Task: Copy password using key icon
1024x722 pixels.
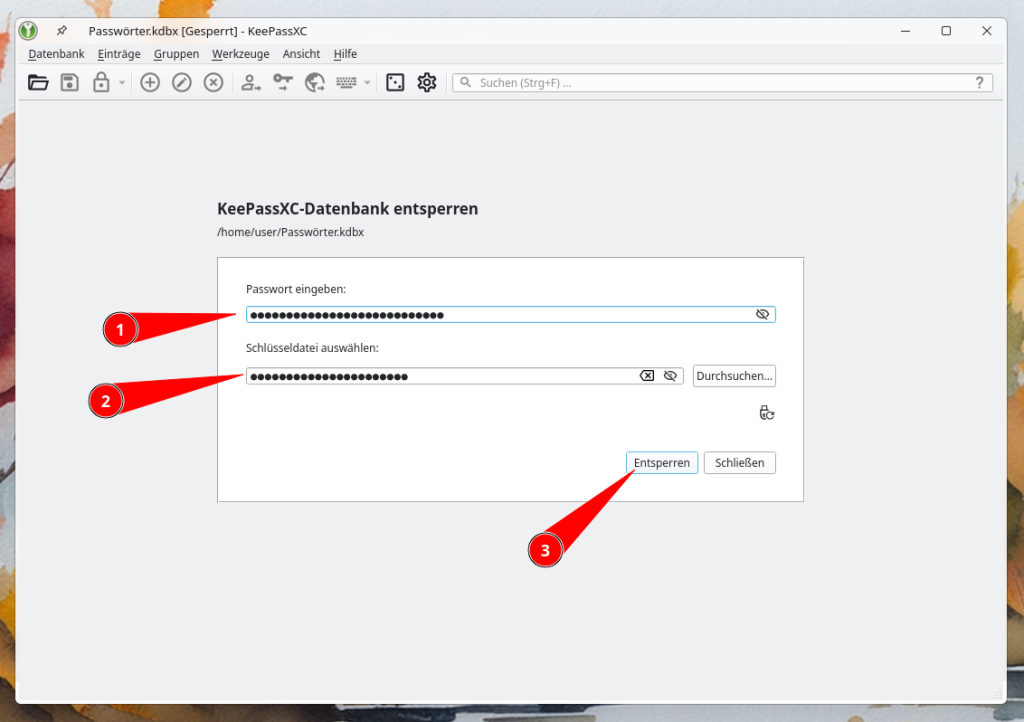Action: 283,83
